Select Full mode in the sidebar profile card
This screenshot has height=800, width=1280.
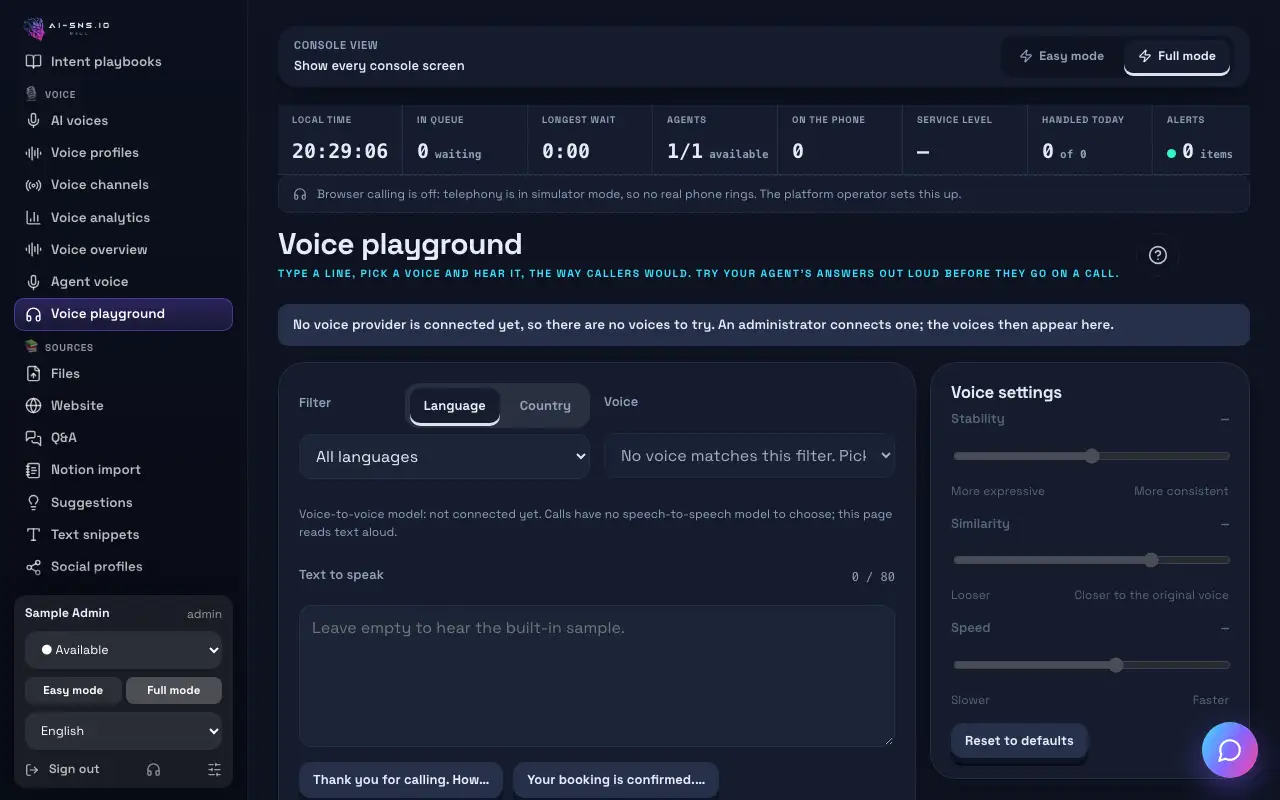(174, 690)
